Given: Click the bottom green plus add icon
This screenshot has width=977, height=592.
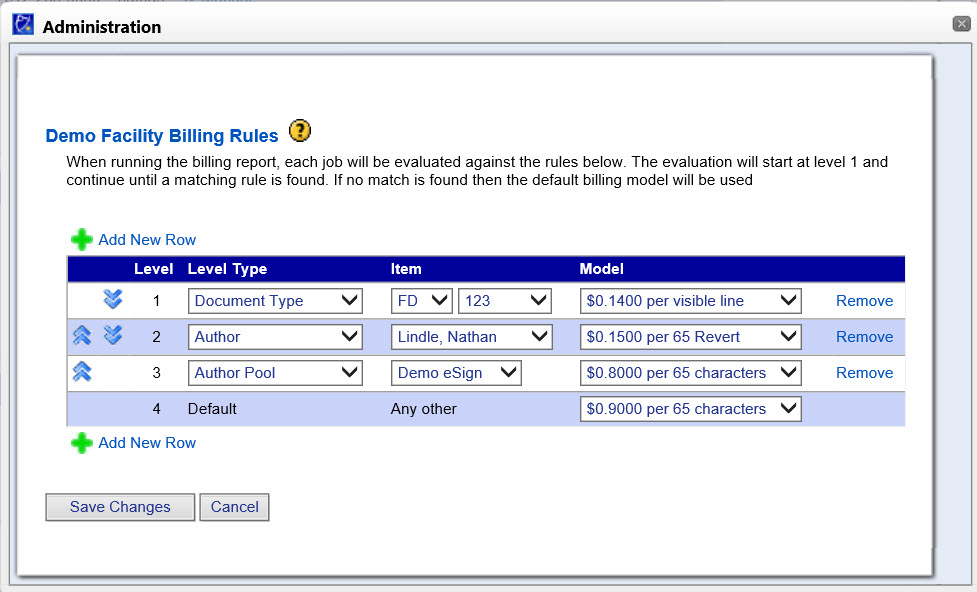Looking at the screenshot, I should pyautogui.click(x=81, y=443).
